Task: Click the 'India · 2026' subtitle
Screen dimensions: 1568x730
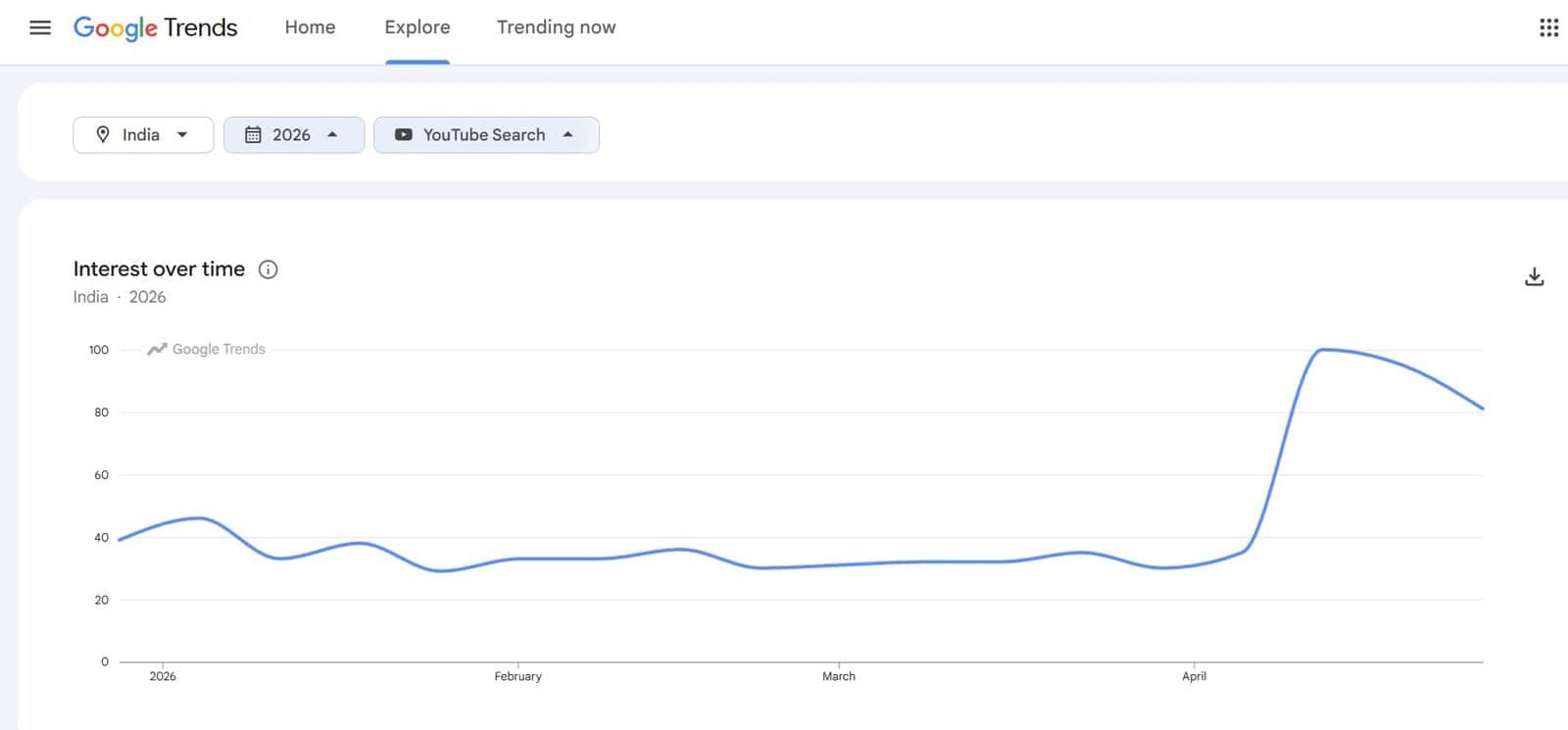Action: 120,297
